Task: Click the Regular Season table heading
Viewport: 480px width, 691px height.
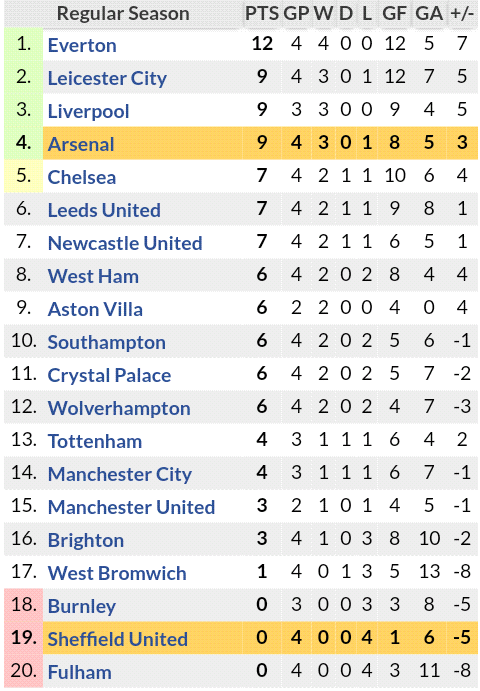Action: tap(123, 14)
